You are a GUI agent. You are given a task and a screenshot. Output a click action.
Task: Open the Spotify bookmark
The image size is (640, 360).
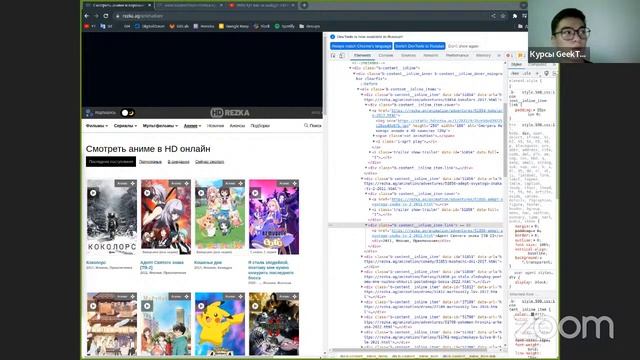(284, 26)
